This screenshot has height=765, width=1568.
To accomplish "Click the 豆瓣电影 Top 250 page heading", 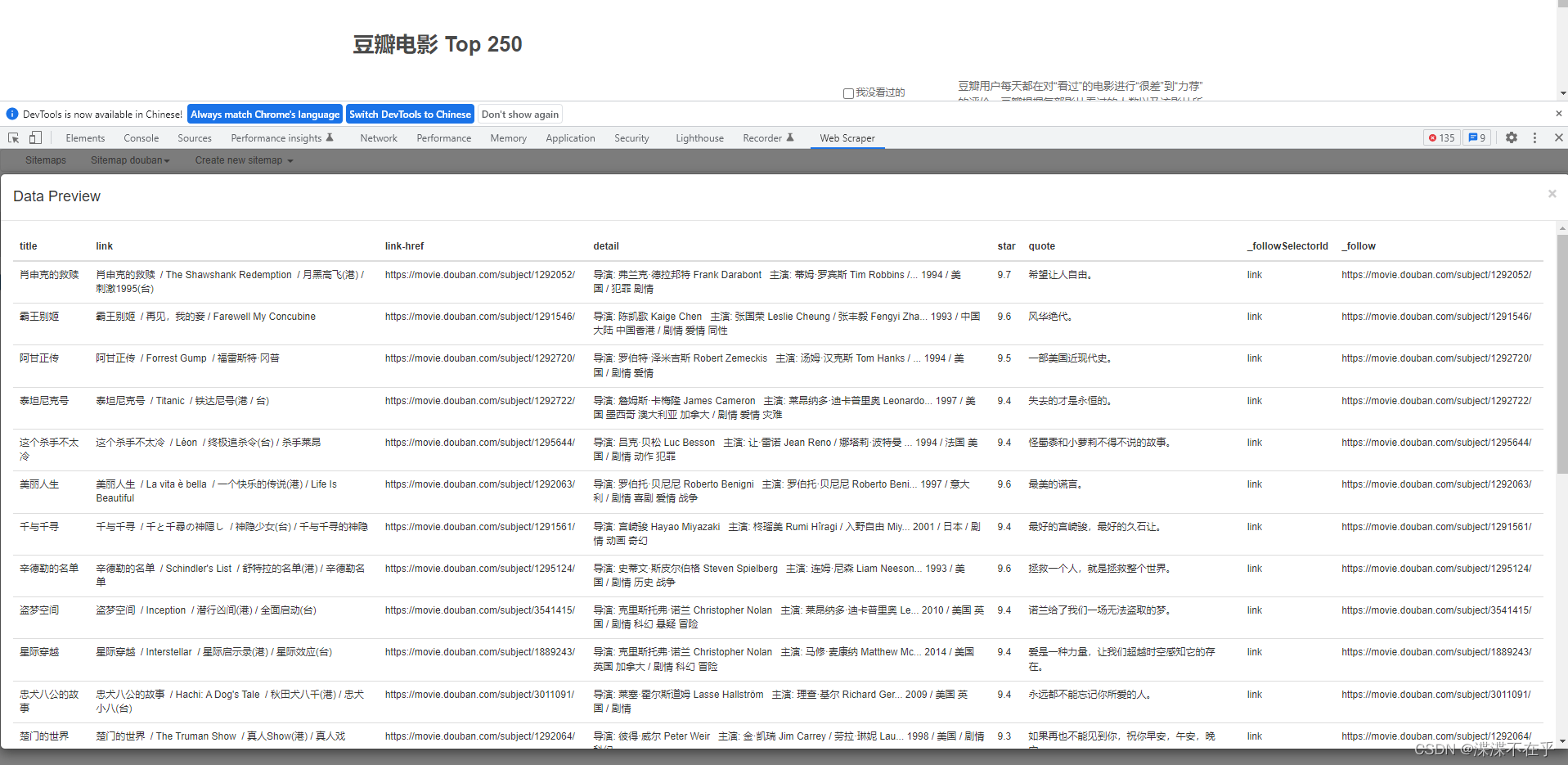I will pos(438,44).
